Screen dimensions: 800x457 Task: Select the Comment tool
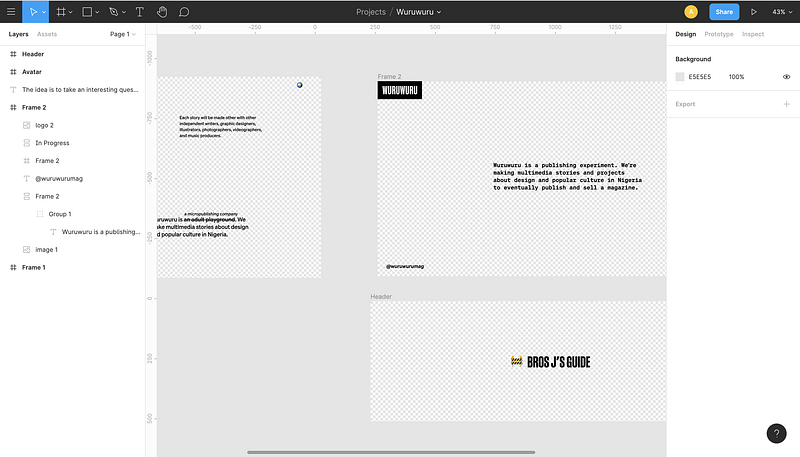(184, 12)
